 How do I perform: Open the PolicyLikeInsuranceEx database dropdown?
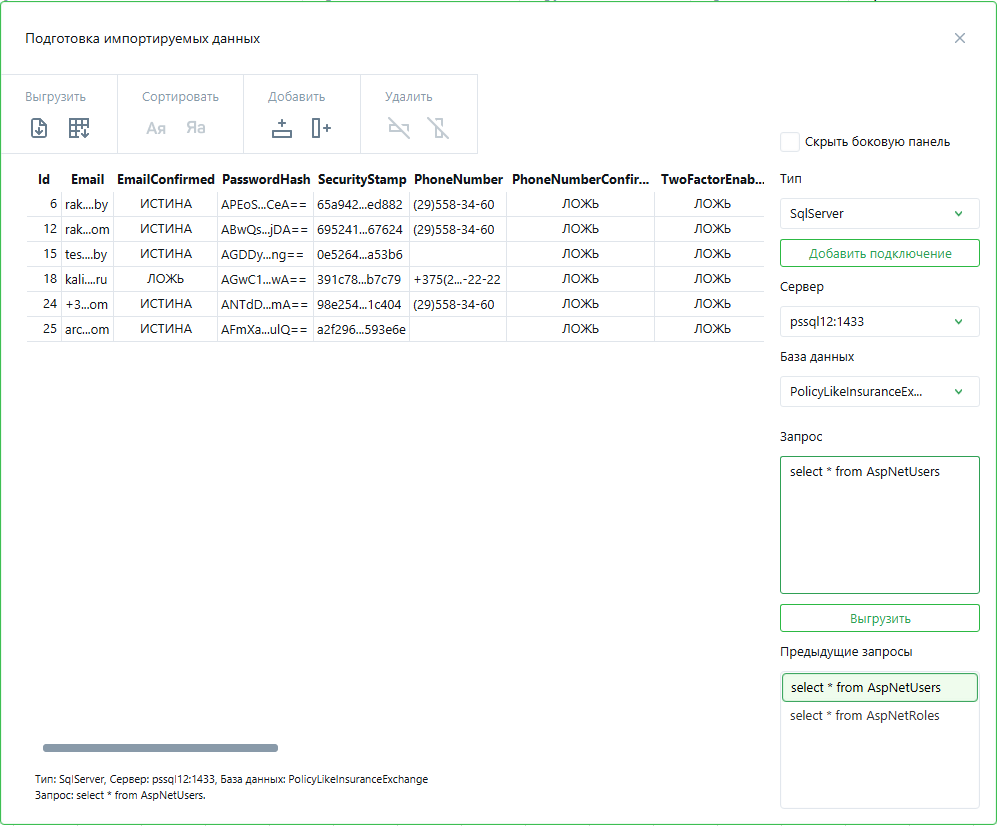[879, 391]
